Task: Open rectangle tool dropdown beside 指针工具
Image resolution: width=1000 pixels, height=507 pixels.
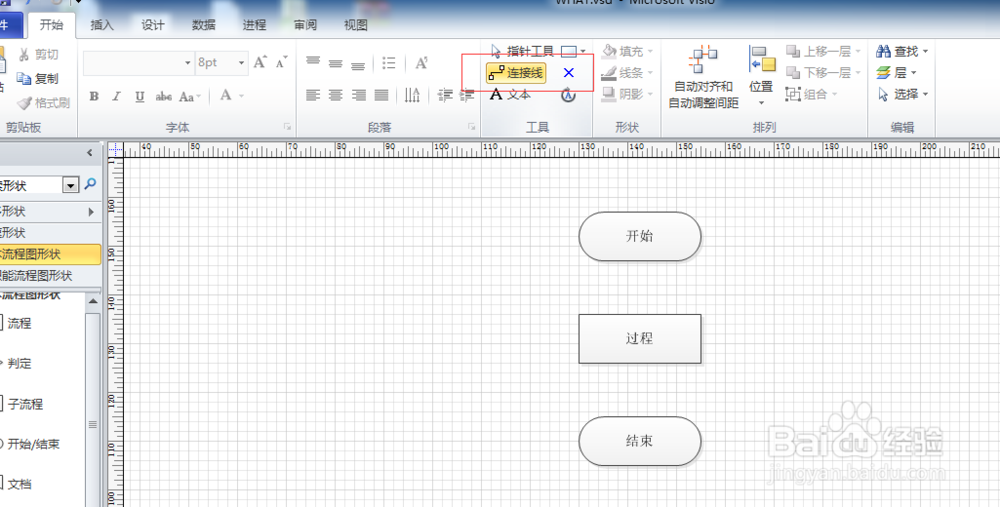Action: (583, 51)
